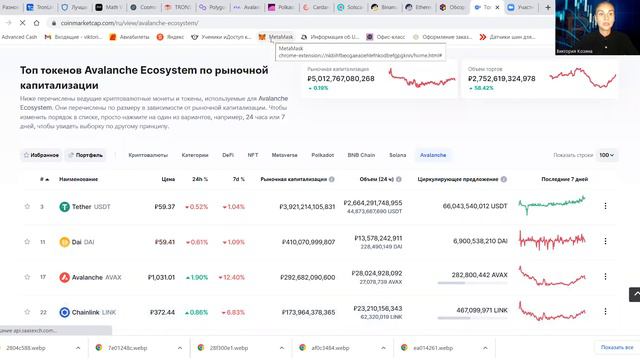Switch to the NFT tab
640x360 pixels.
(253, 155)
